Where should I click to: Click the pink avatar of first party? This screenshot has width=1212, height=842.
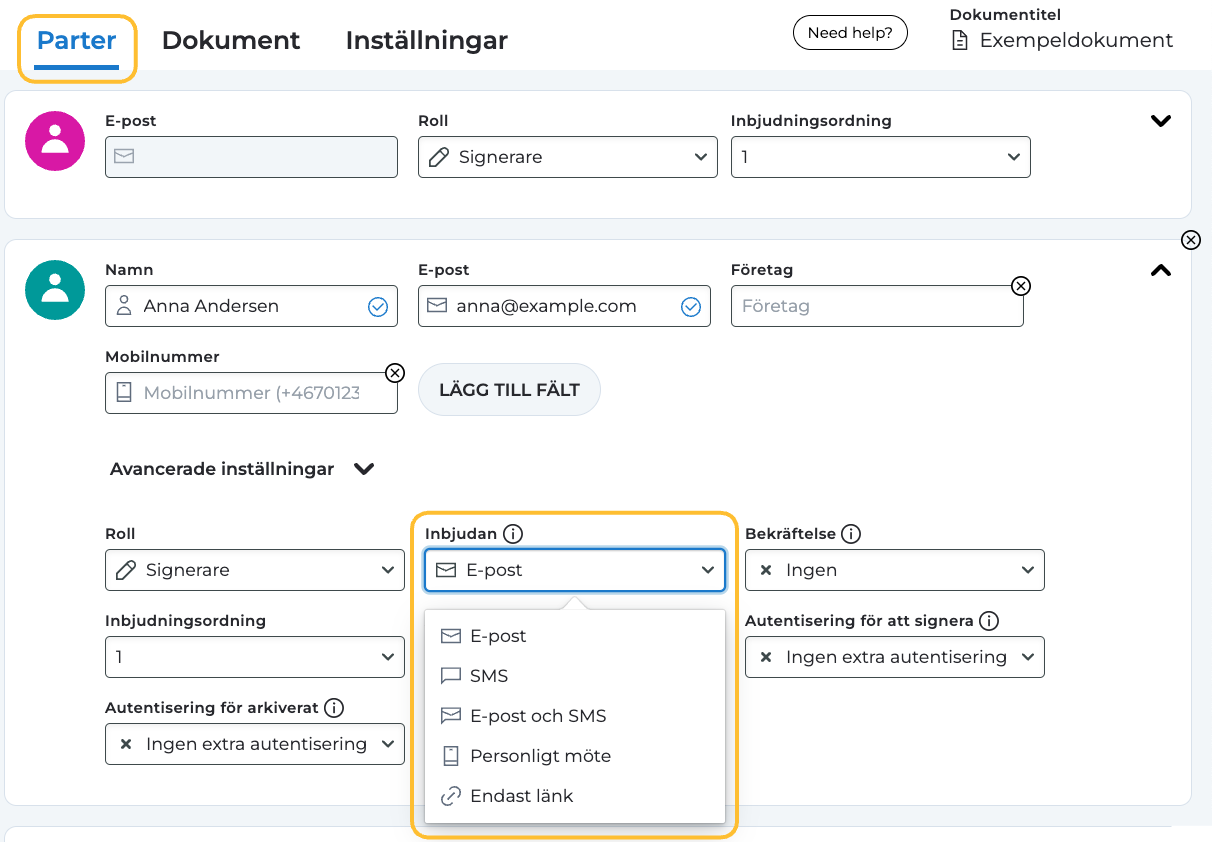click(x=55, y=141)
